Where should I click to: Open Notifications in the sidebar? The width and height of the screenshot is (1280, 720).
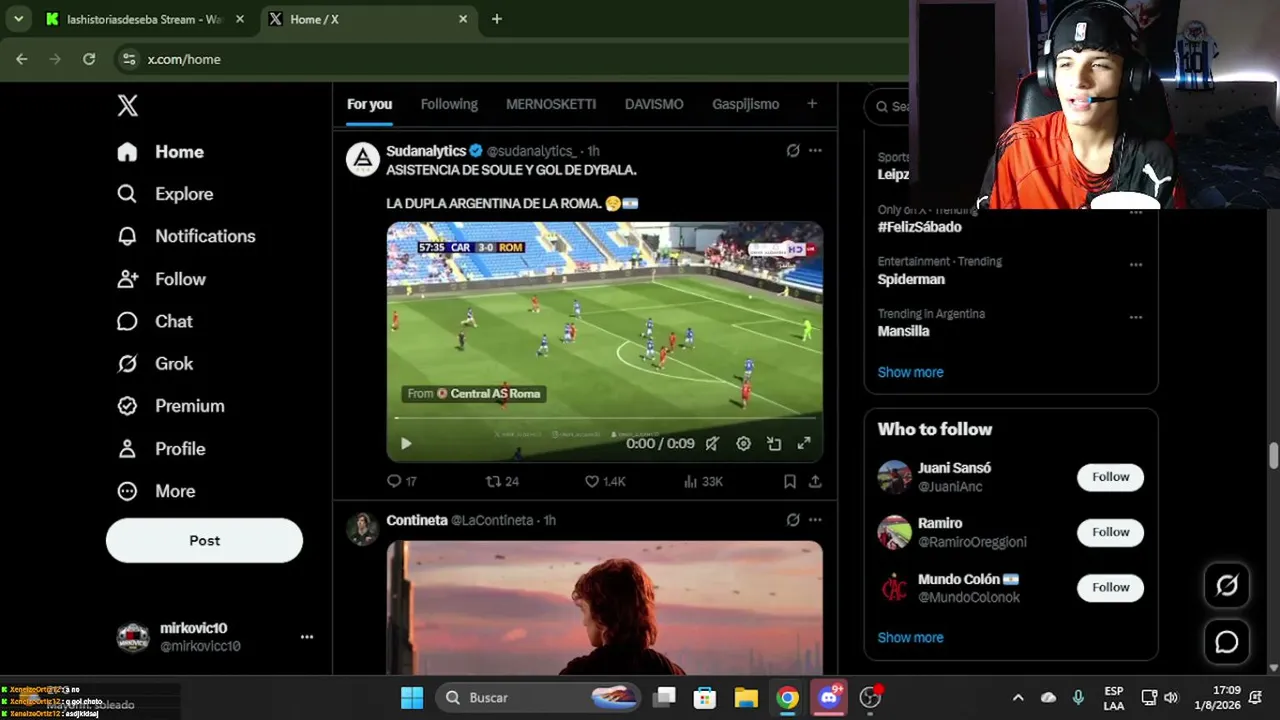[x=186, y=236]
